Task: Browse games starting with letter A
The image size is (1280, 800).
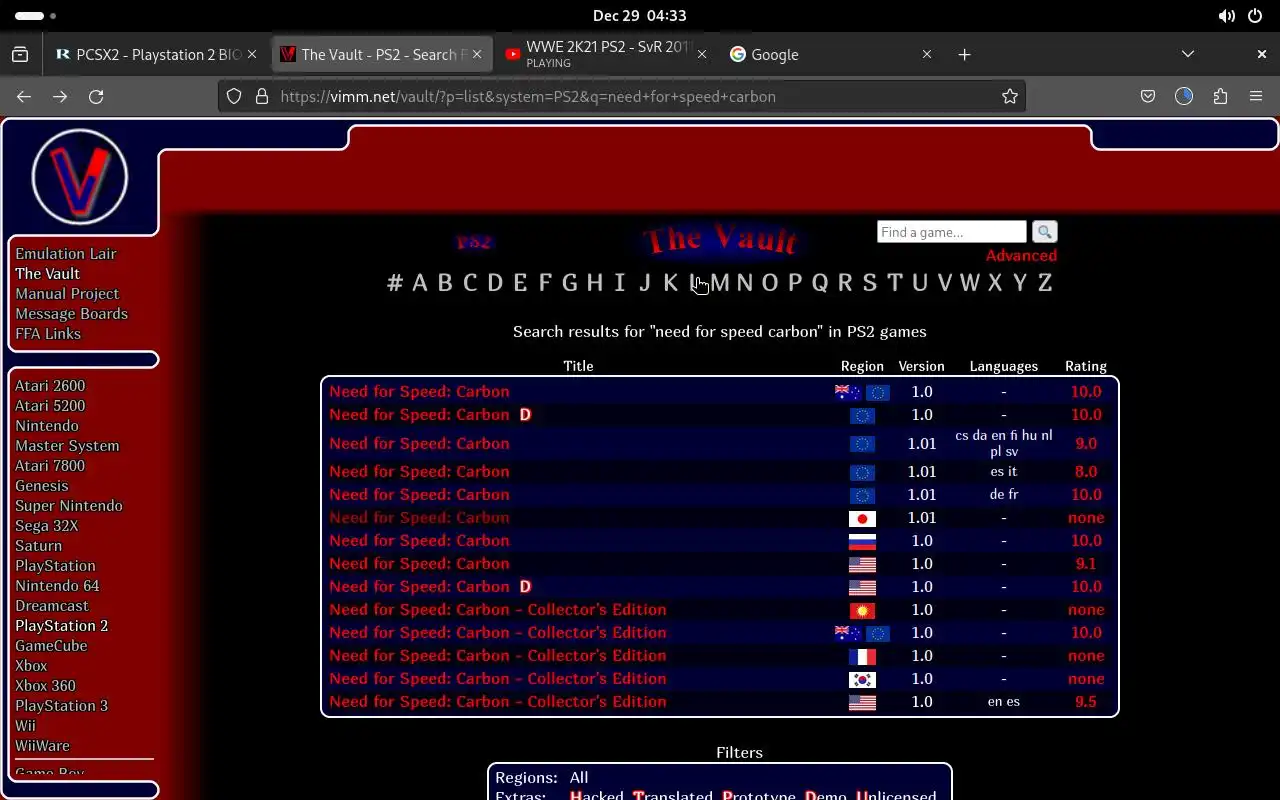Action: tap(419, 282)
